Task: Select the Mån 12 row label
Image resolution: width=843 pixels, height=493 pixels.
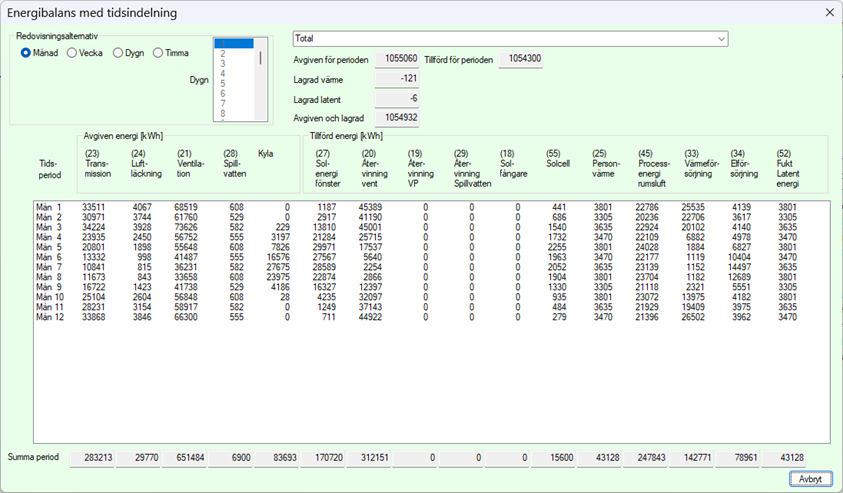Action: tap(49, 318)
